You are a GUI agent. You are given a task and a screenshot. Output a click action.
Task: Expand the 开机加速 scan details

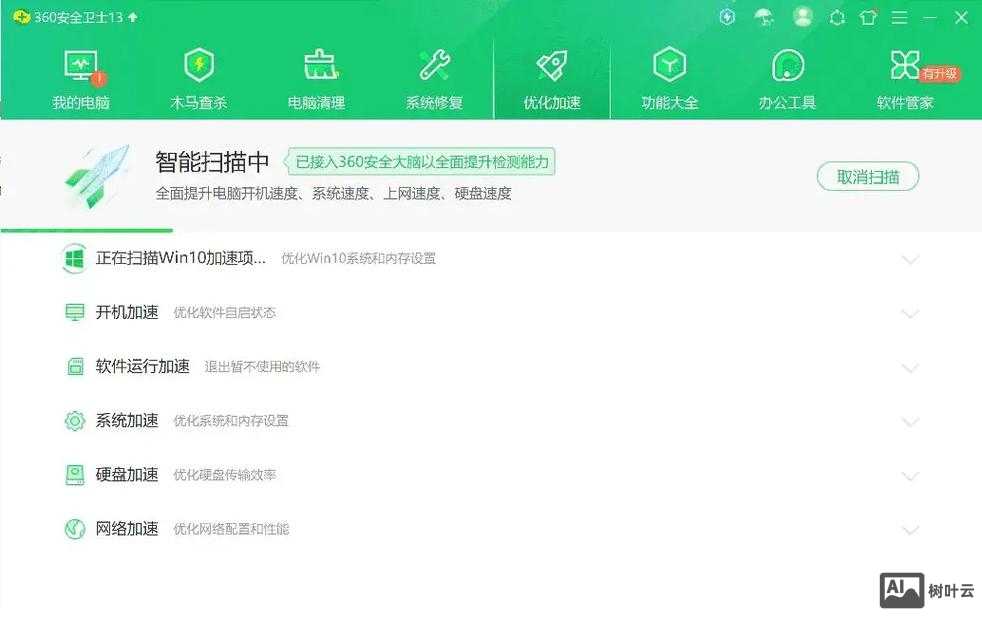[x=911, y=313]
